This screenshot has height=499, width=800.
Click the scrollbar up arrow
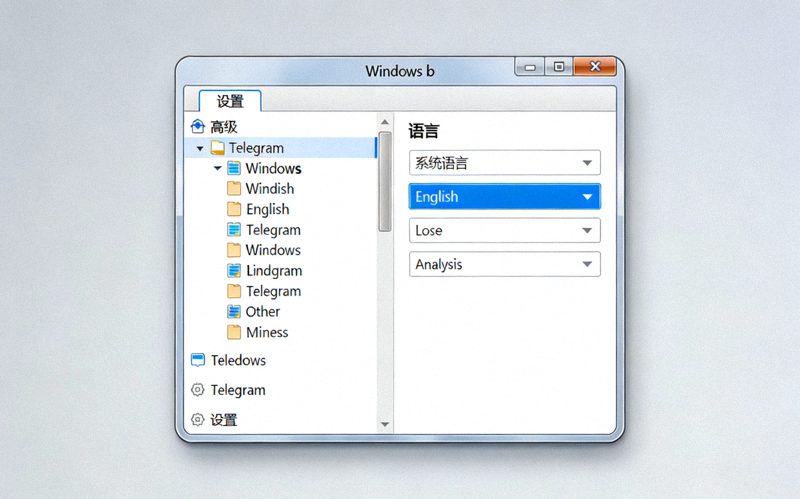385,122
